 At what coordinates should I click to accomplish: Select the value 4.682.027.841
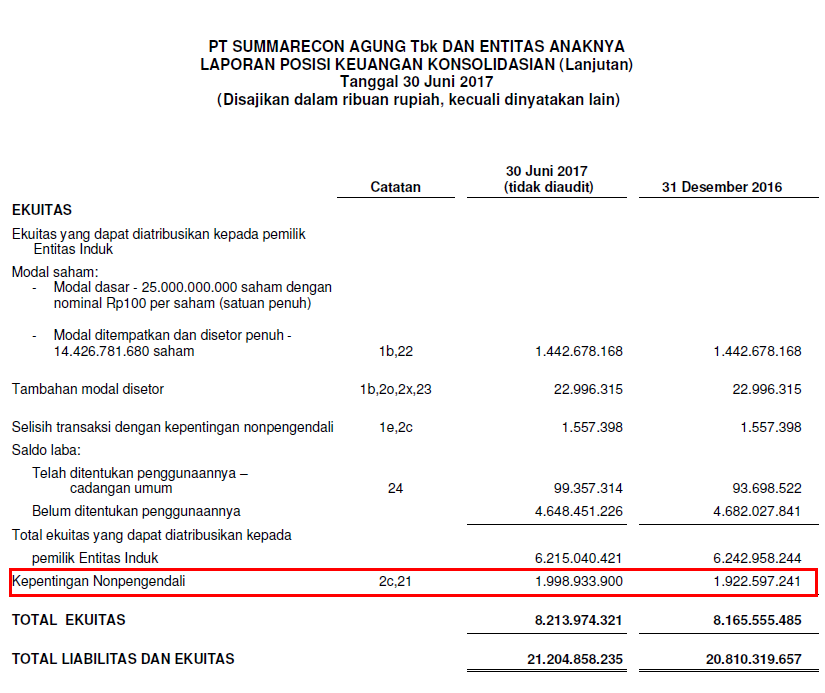click(757, 511)
